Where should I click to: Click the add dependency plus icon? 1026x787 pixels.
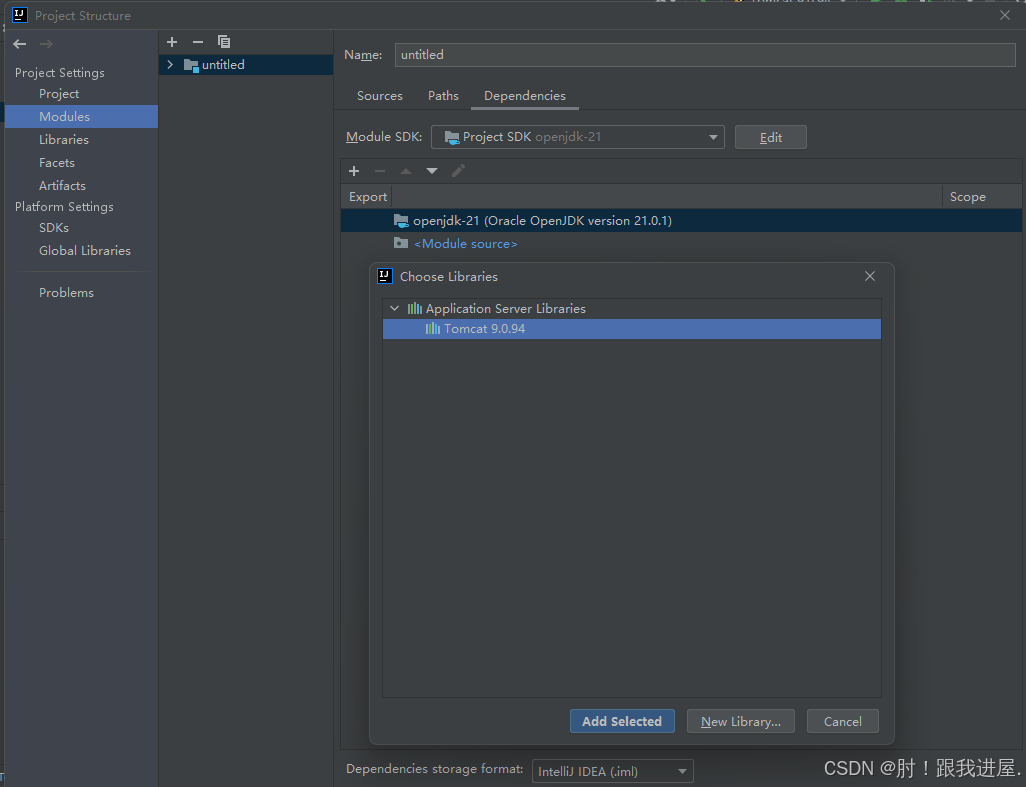tap(354, 171)
